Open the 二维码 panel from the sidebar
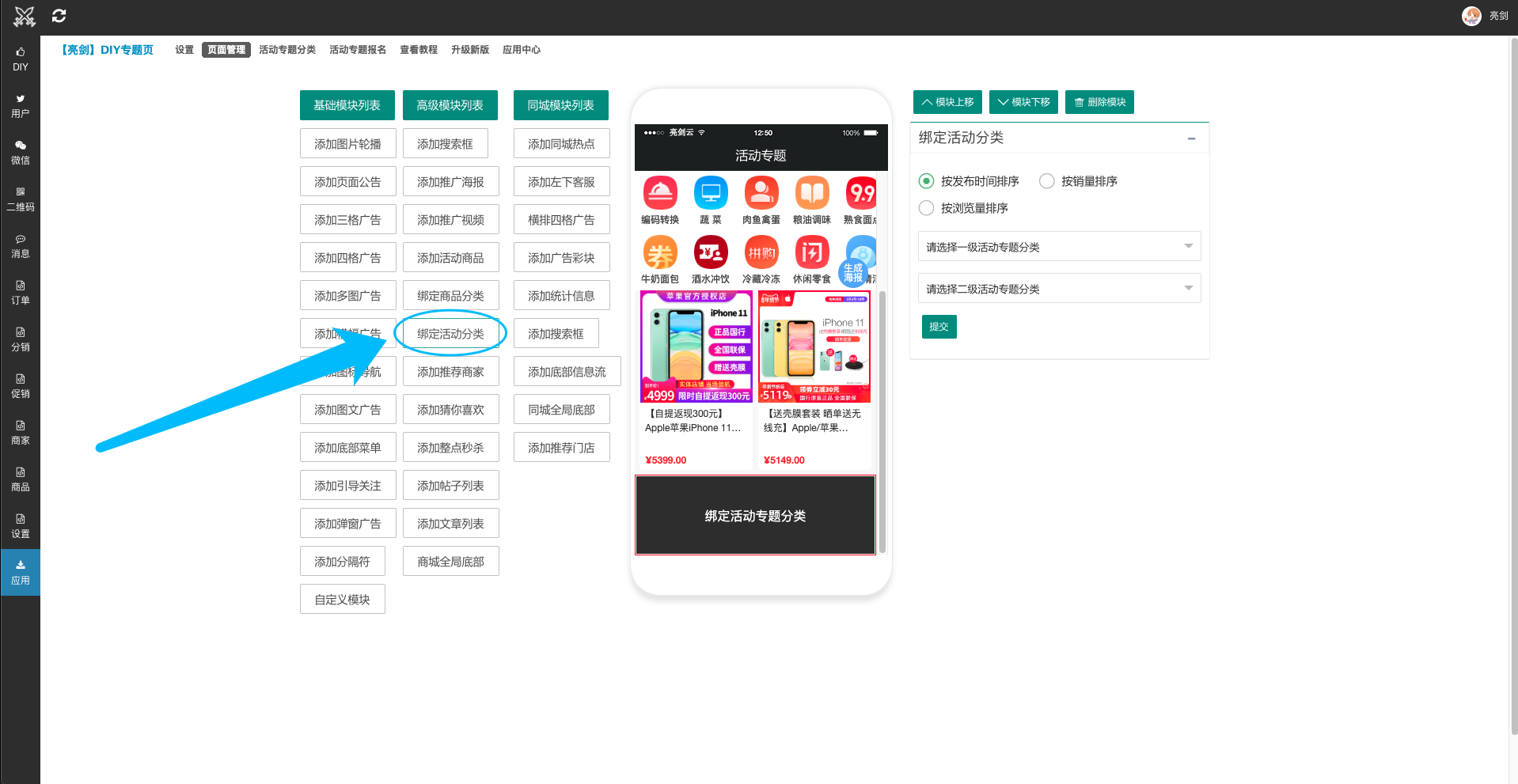 pyautogui.click(x=20, y=199)
